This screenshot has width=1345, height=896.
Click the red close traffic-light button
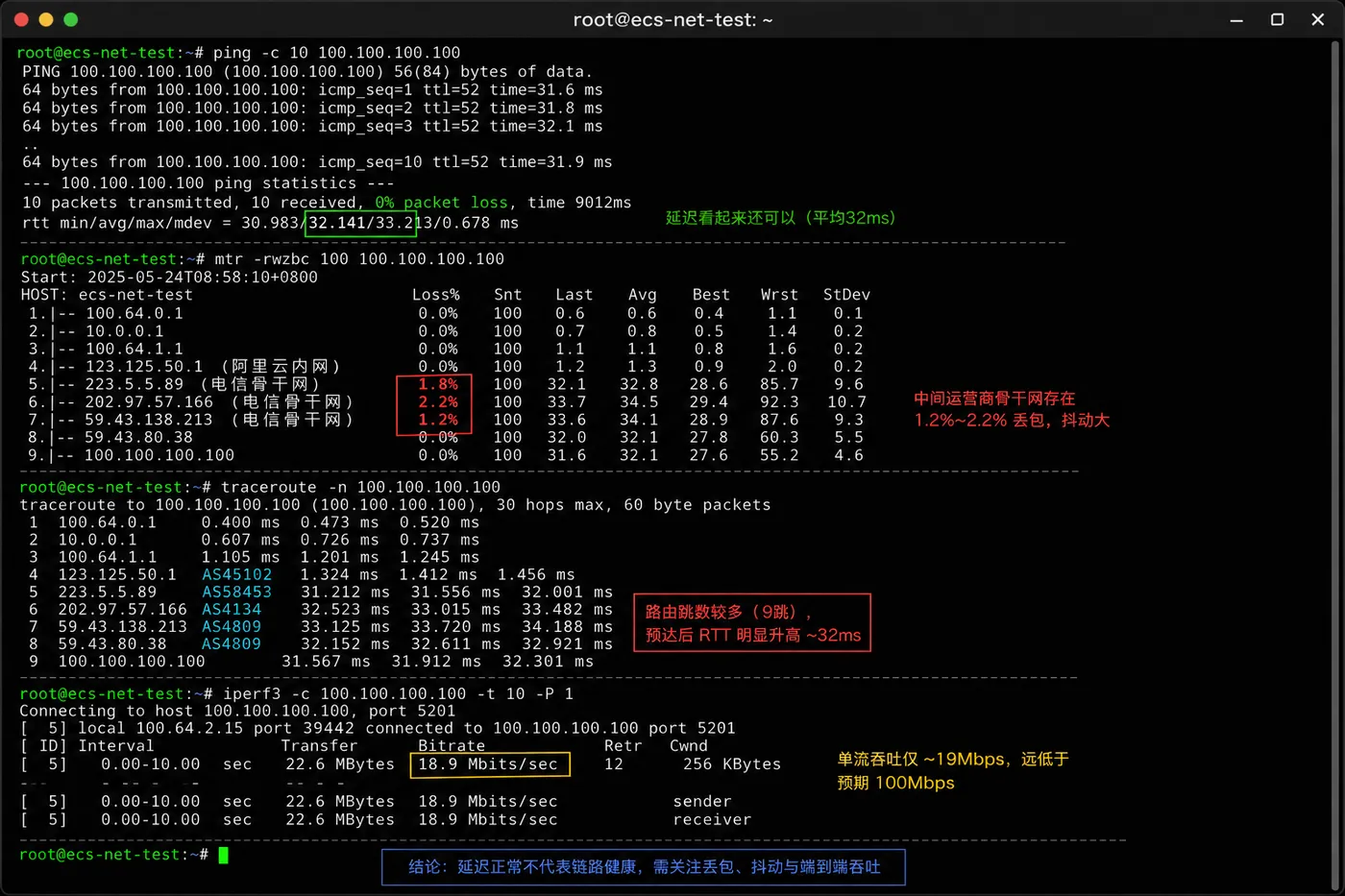[21, 19]
